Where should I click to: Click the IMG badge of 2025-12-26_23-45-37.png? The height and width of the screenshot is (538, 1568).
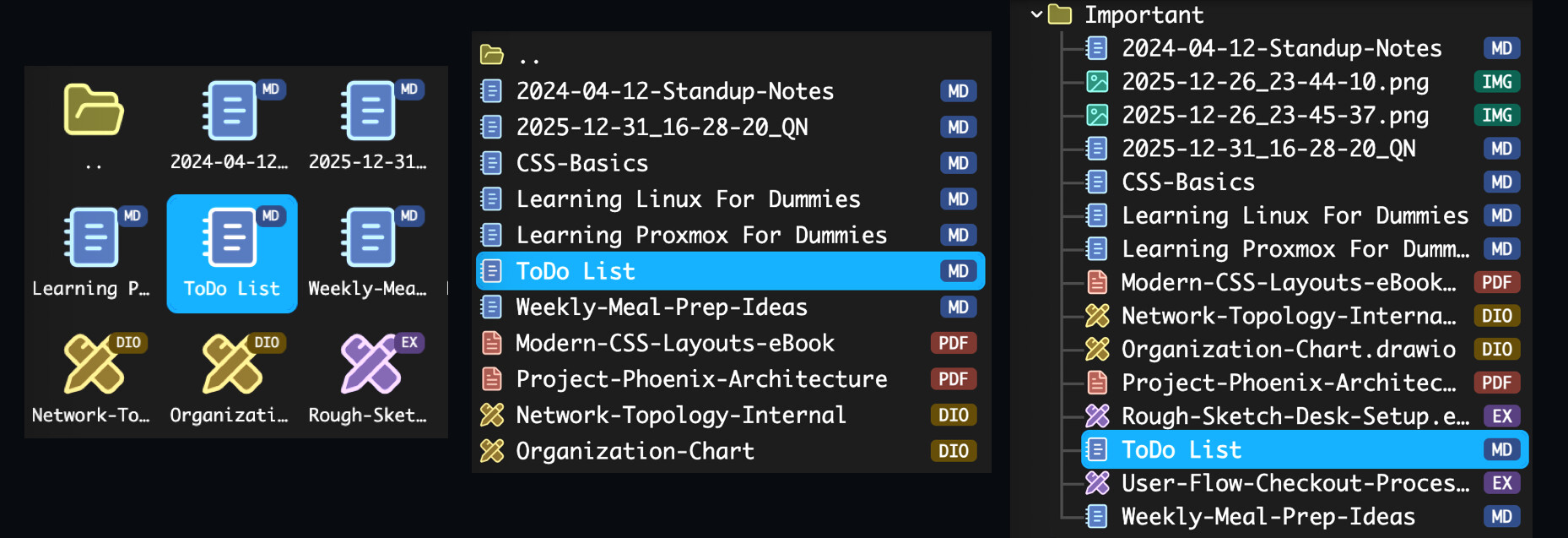coord(1496,115)
